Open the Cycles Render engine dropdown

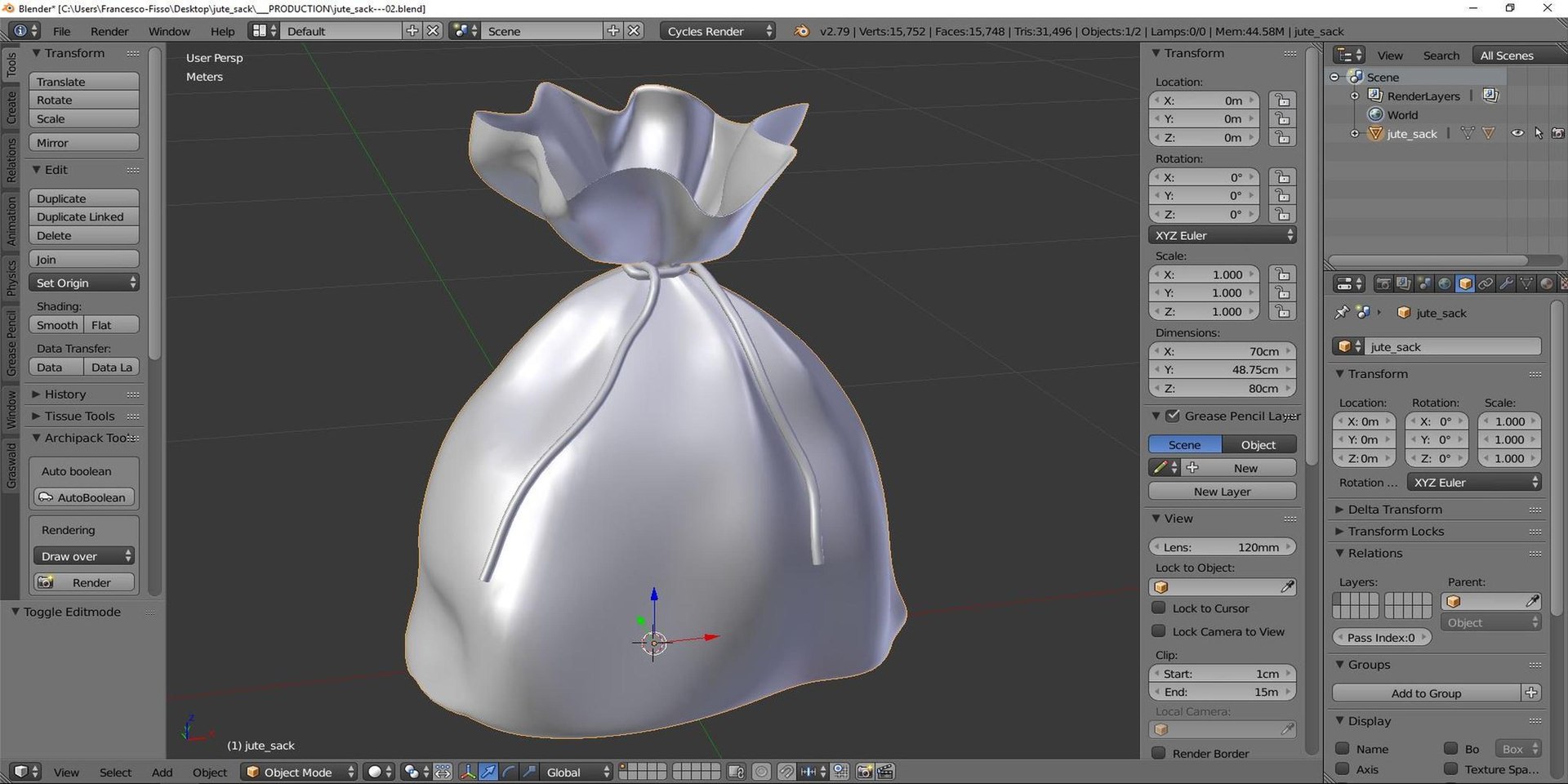pos(719,31)
